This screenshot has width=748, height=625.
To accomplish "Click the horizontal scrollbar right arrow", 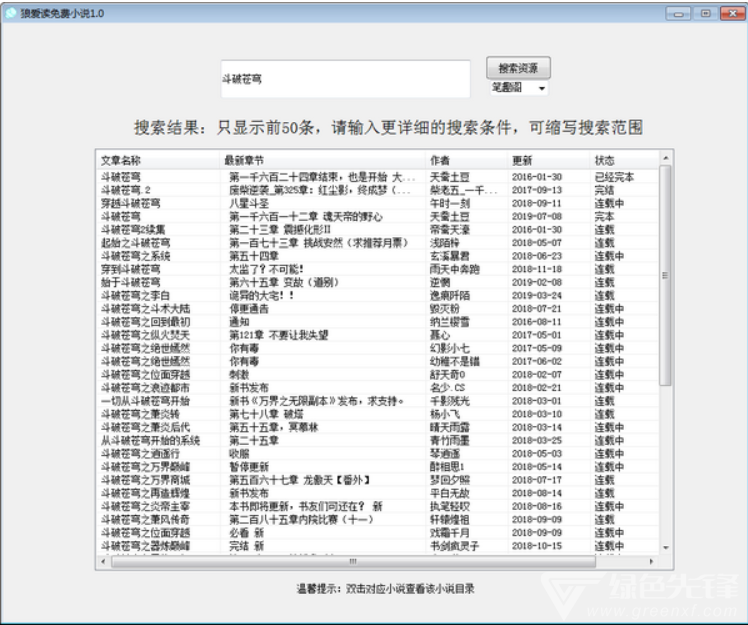I will (x=652, y=562).
